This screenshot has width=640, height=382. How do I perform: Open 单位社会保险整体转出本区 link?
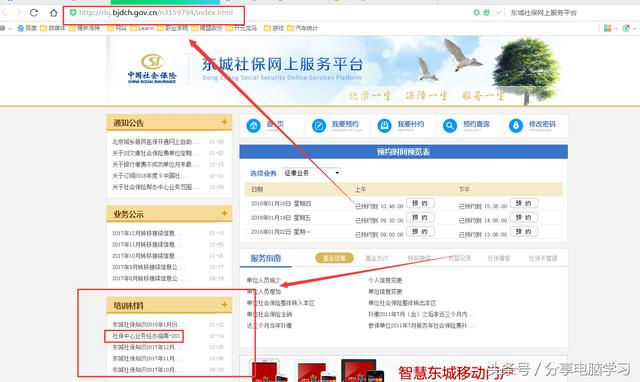pos(402,303)
